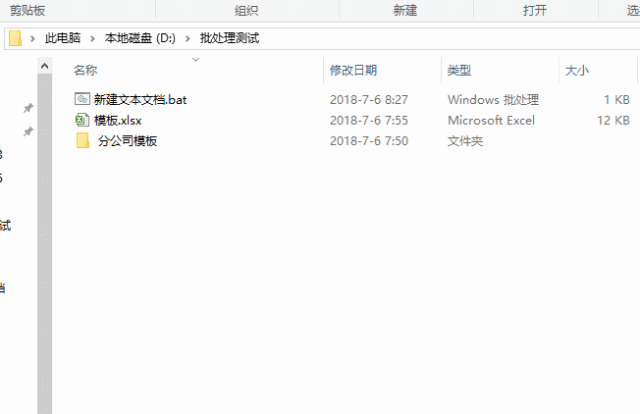The height and width of the screenshot is (414, 640).
Task: Click the pin icon beside 模板.xlsx row
Action: [x=28, y=131]
